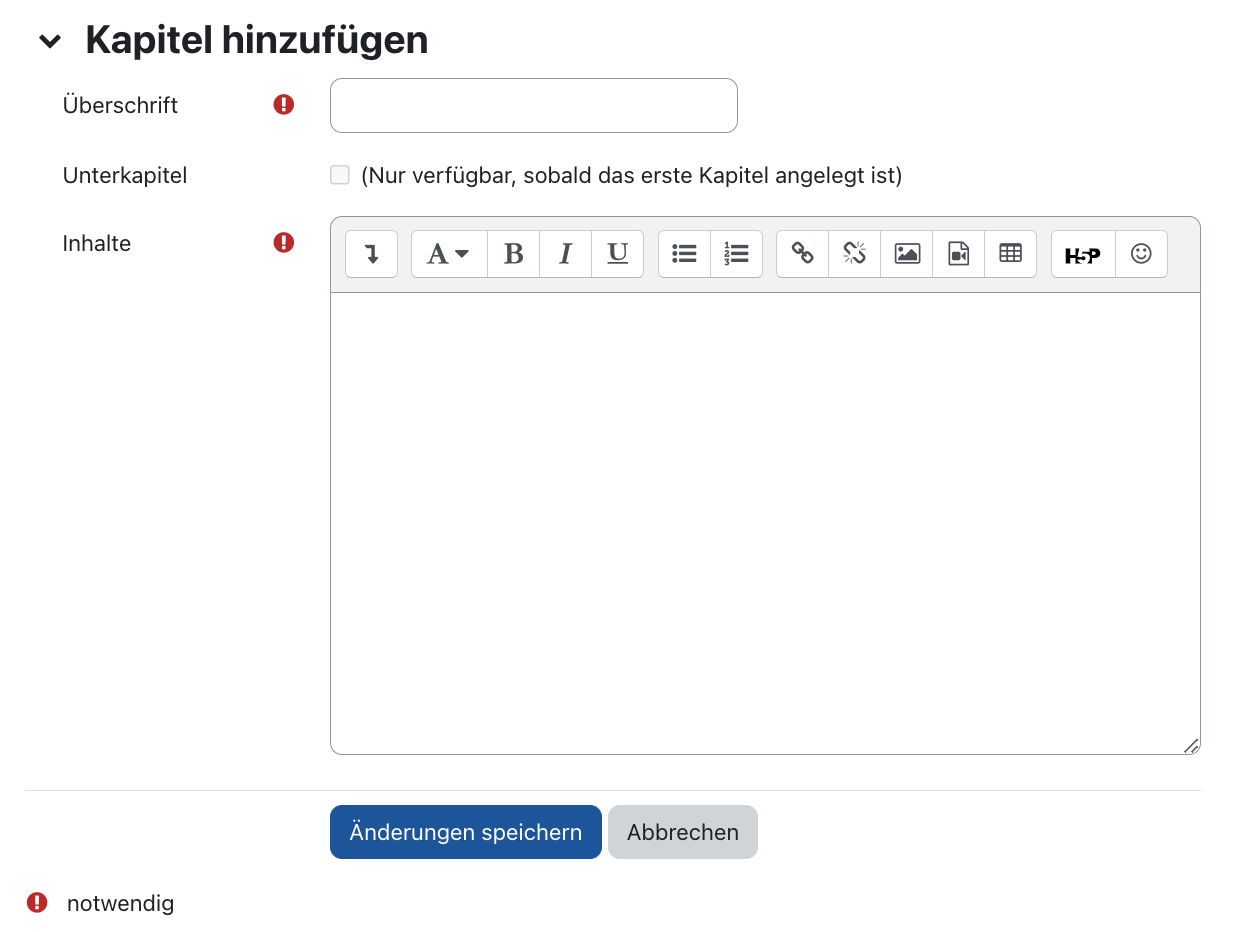Insert a hyperlink into the content
Viewport: 1252px width, 932px height.
(x=802, y=254)
